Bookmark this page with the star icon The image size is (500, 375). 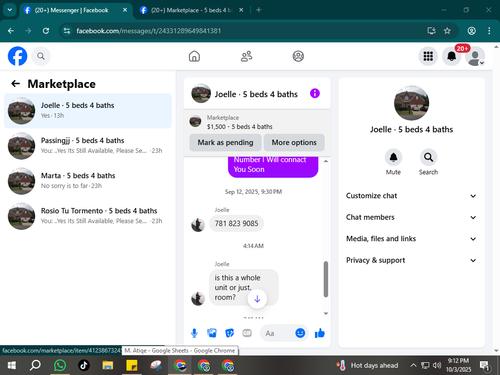[447, 31]
